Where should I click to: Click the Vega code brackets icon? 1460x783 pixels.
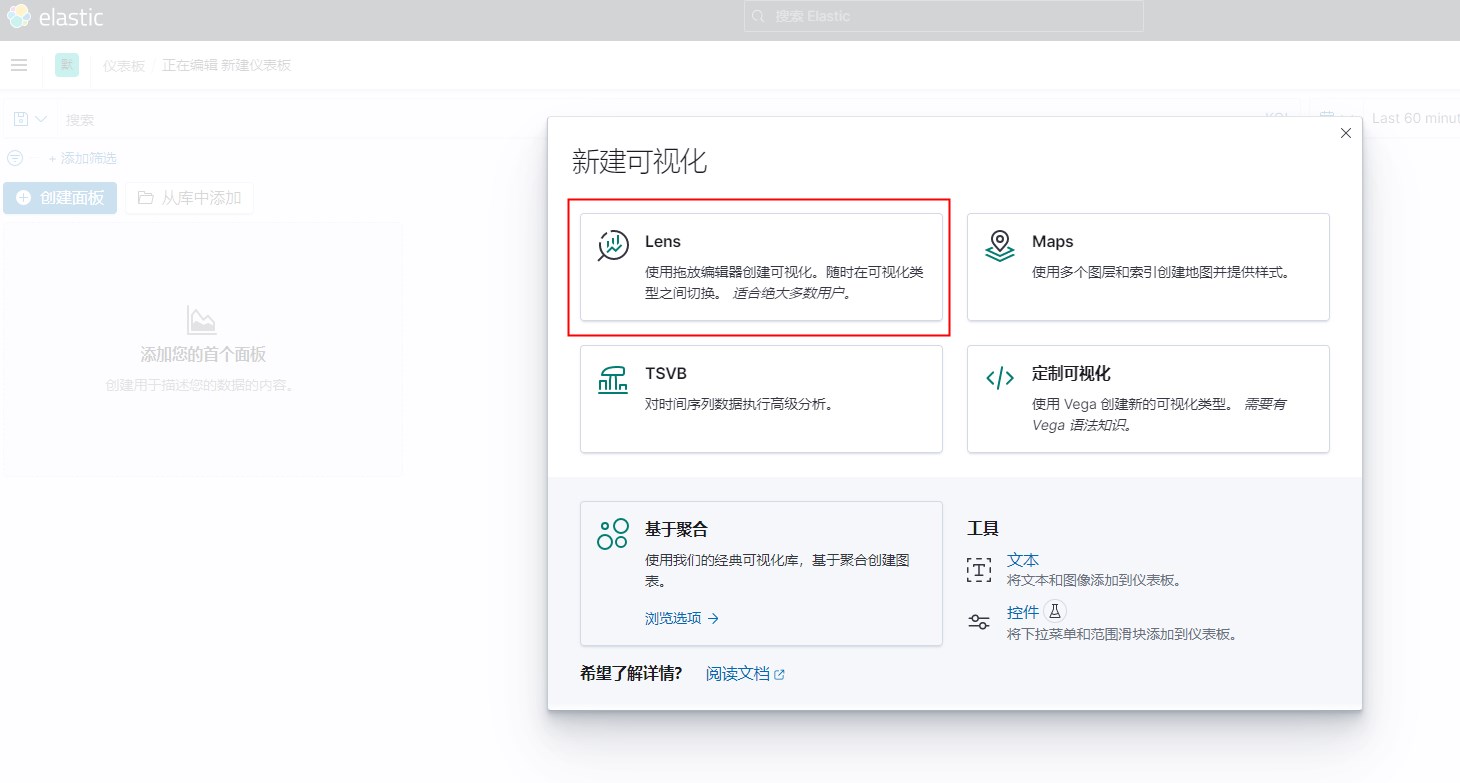pos(999,378)
